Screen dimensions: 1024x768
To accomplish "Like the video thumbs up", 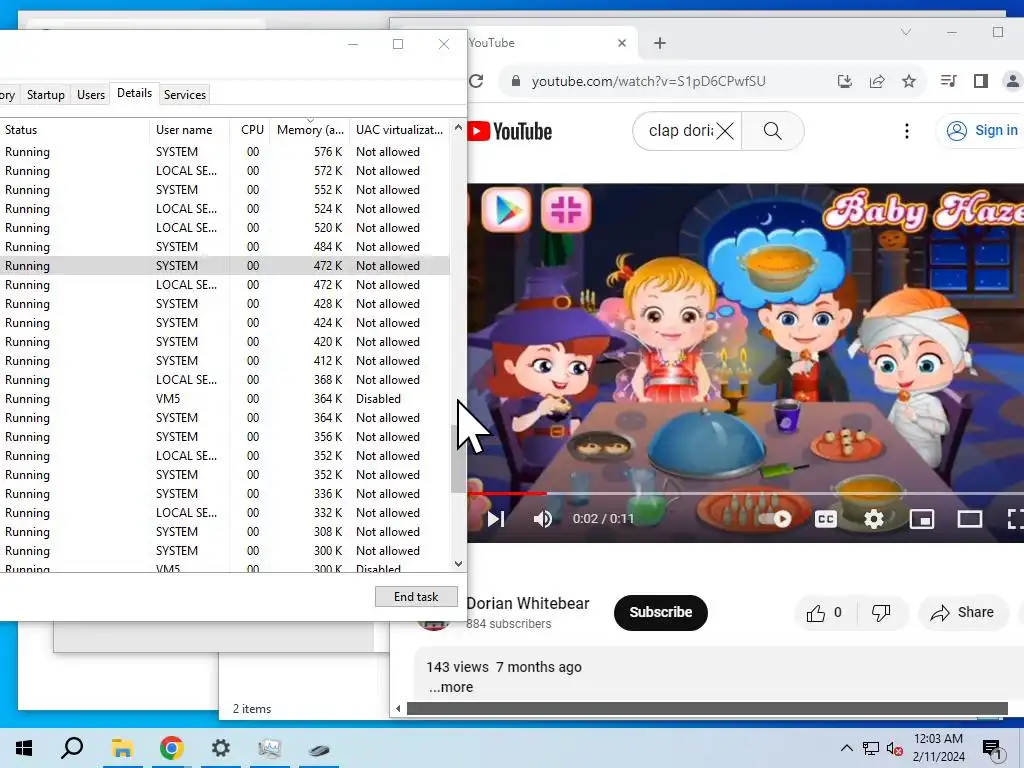I will pos(825,613).
